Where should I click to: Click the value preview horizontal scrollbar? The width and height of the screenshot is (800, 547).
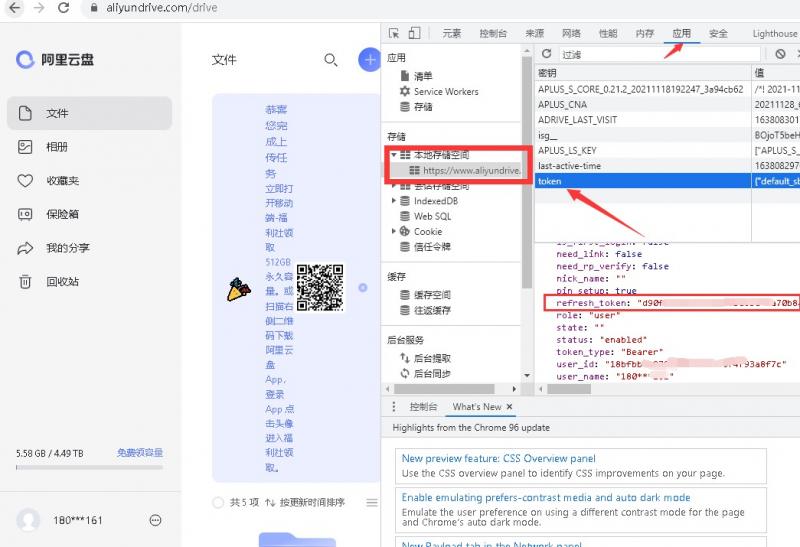click(569, 389)
